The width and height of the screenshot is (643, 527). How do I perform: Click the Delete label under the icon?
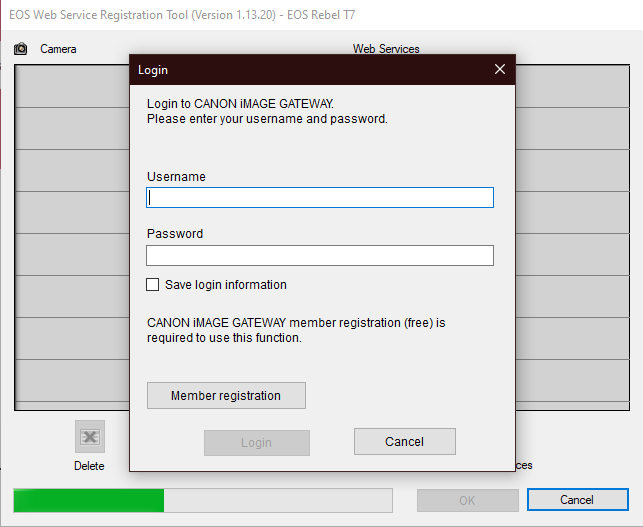point(89,466)
